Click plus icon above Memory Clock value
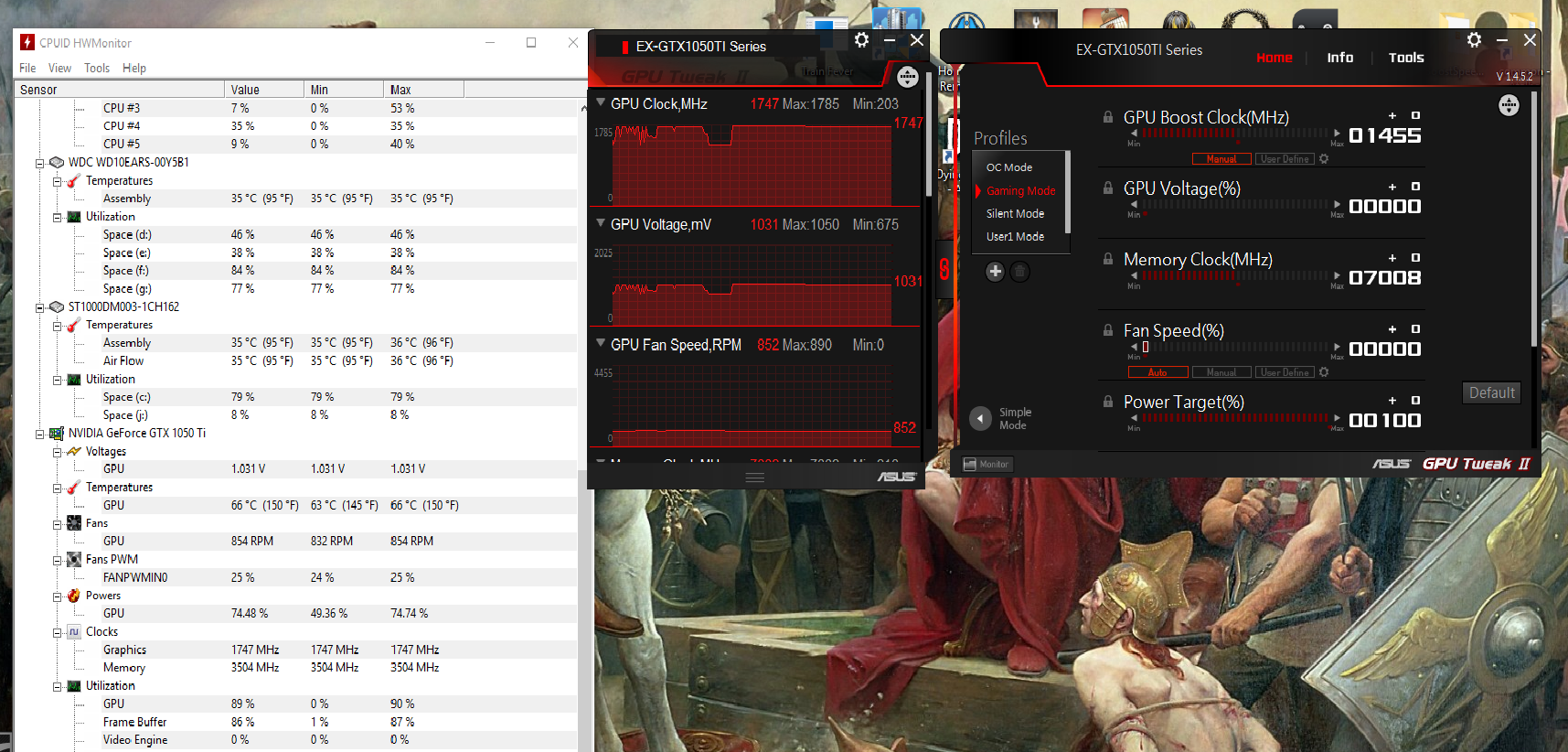Viewport: 1568px width, 752px height. pos(1392,258)
